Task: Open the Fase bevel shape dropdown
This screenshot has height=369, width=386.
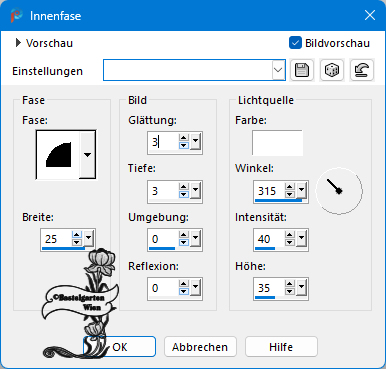Action: pos(87,155)
